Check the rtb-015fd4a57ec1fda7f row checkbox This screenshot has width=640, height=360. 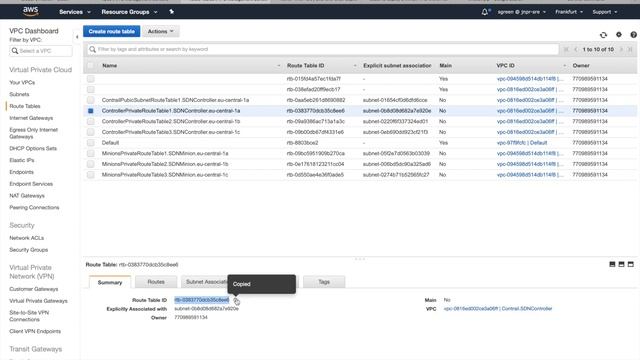pyautogui.click(x=91, y=79)
